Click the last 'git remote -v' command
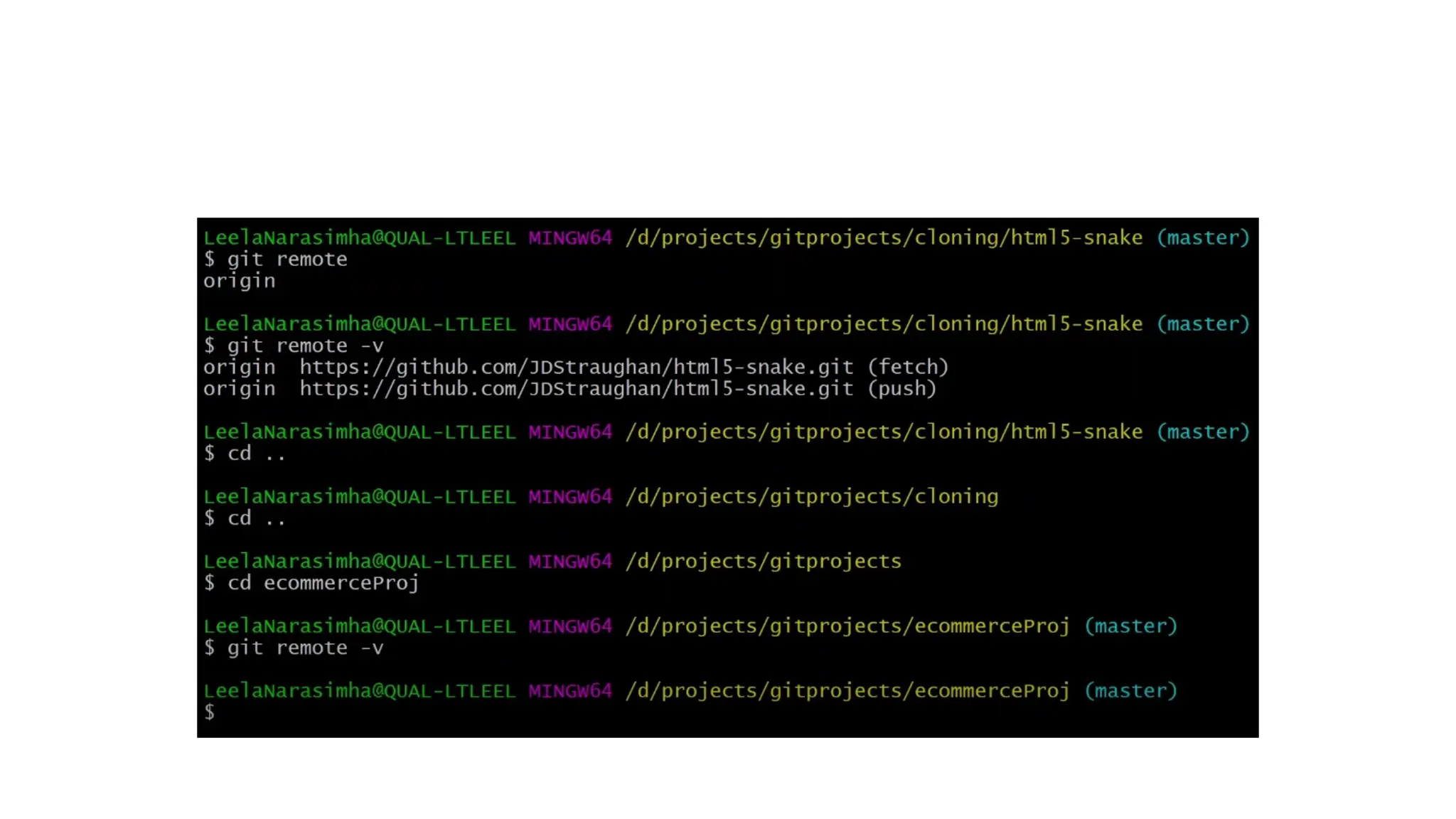This screenshot has width=1456, height=819. [304, 648]
